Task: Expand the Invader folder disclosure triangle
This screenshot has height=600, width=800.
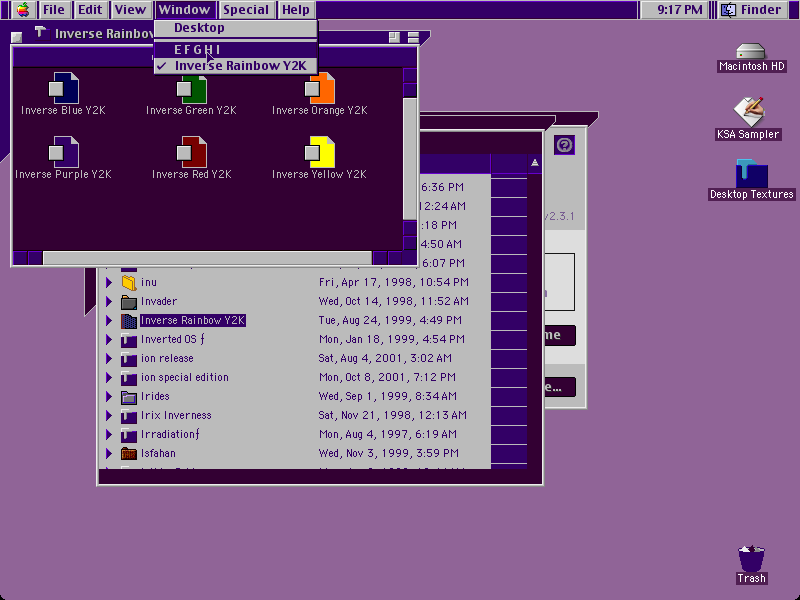Action: (109, 302)
